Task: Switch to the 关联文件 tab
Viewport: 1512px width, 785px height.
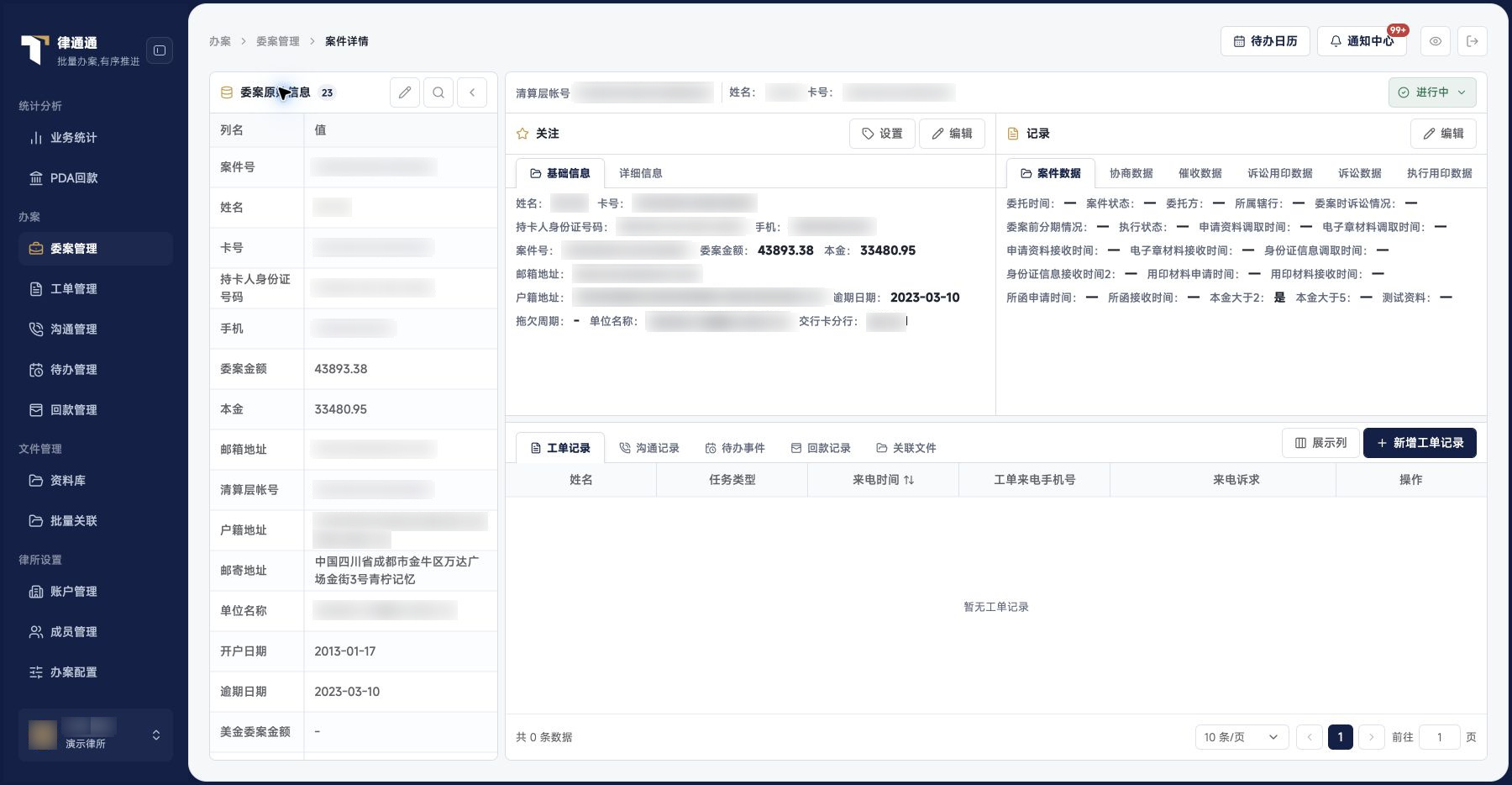Action: point(906,448)
